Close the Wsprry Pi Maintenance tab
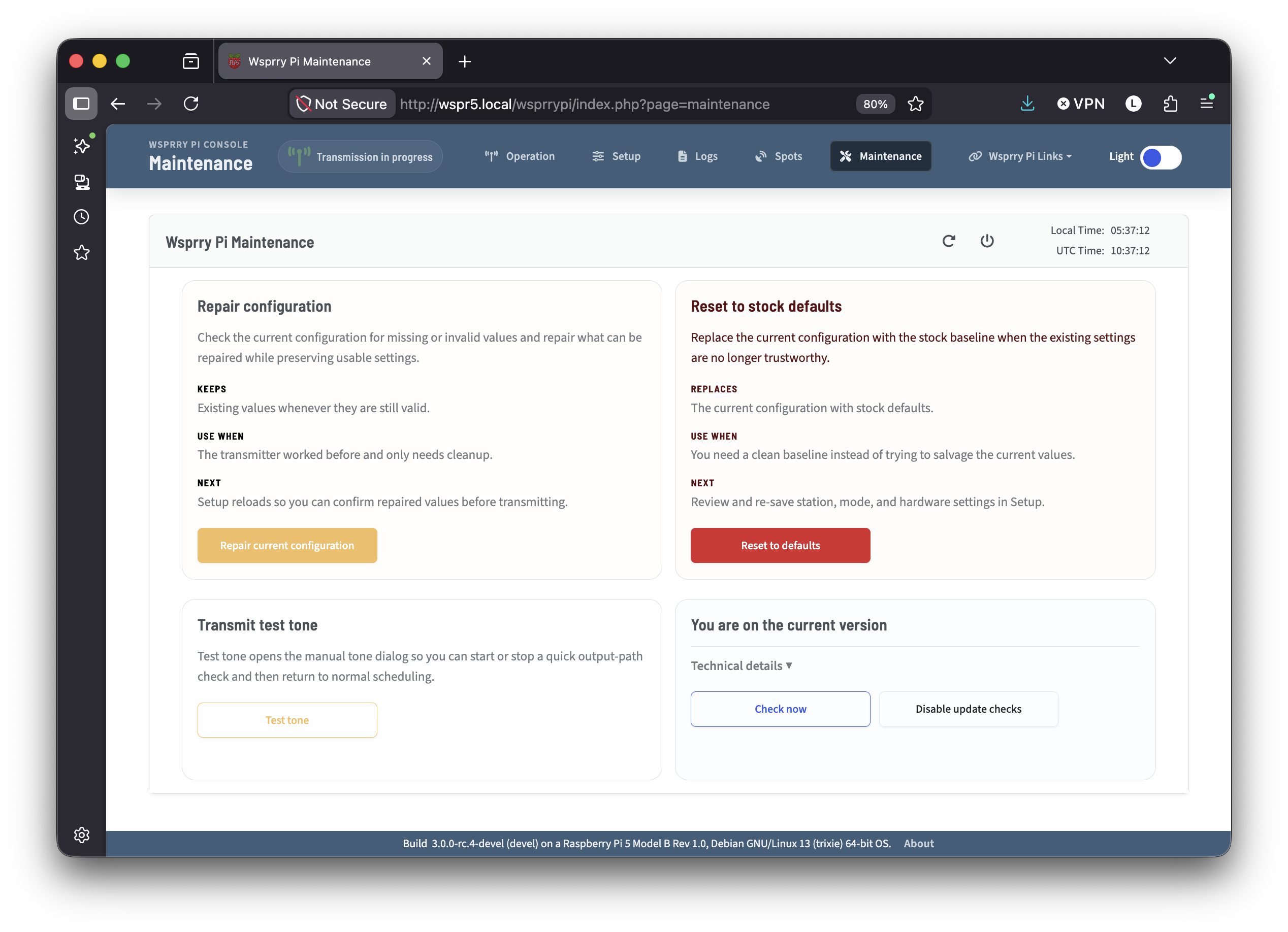Screen dimensions: 1288x932 pos(427,61)
